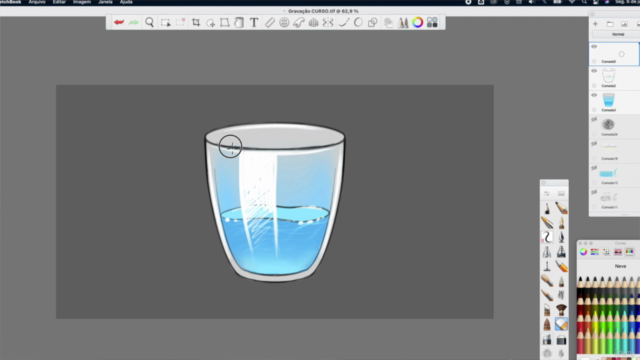Enable Steady Stroke curve tool
The width and height of the screenshot is (640, 360).
[344, 22]
